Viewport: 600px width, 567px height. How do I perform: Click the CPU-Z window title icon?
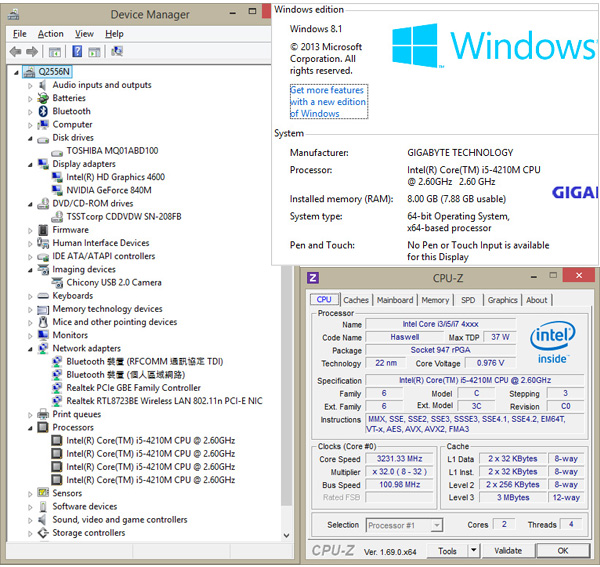[x=313, y=277]
